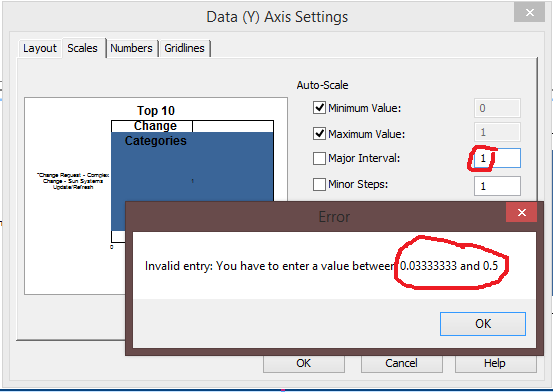Click the Error dialog title
553x392 pixels.
[x=334, y=217]
